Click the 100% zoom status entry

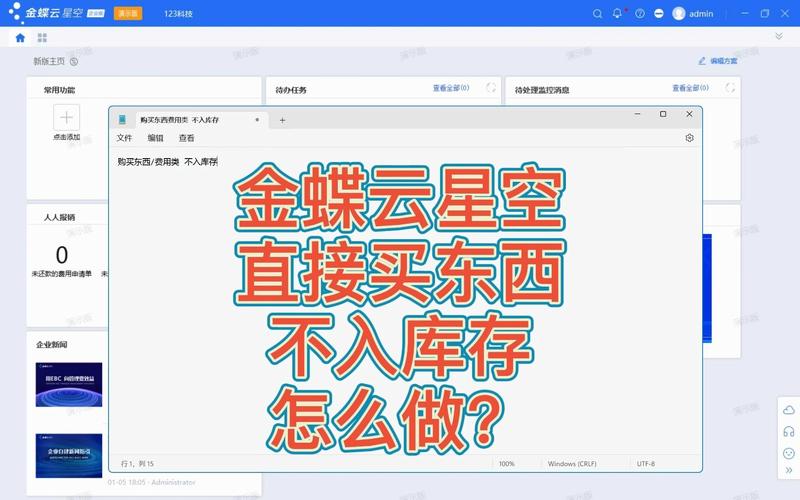(x=507, y=464)
